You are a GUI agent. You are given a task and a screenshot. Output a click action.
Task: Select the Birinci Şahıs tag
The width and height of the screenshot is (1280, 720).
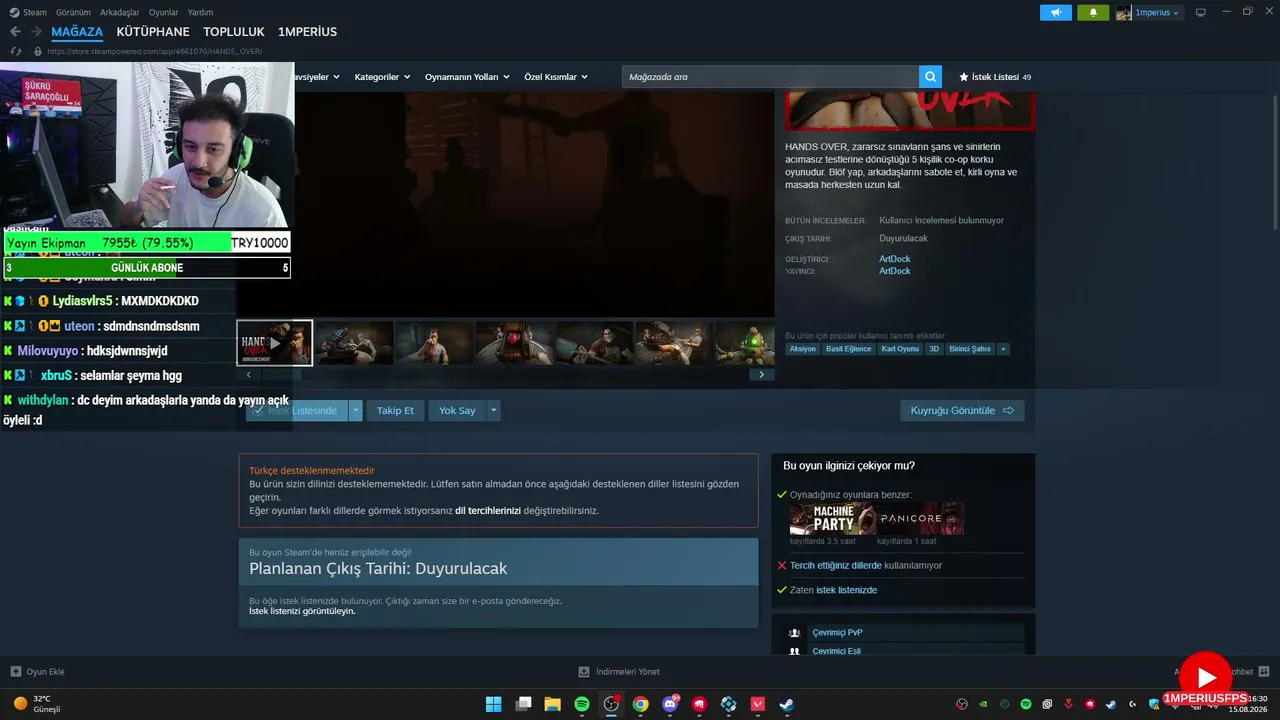[970, 349]
